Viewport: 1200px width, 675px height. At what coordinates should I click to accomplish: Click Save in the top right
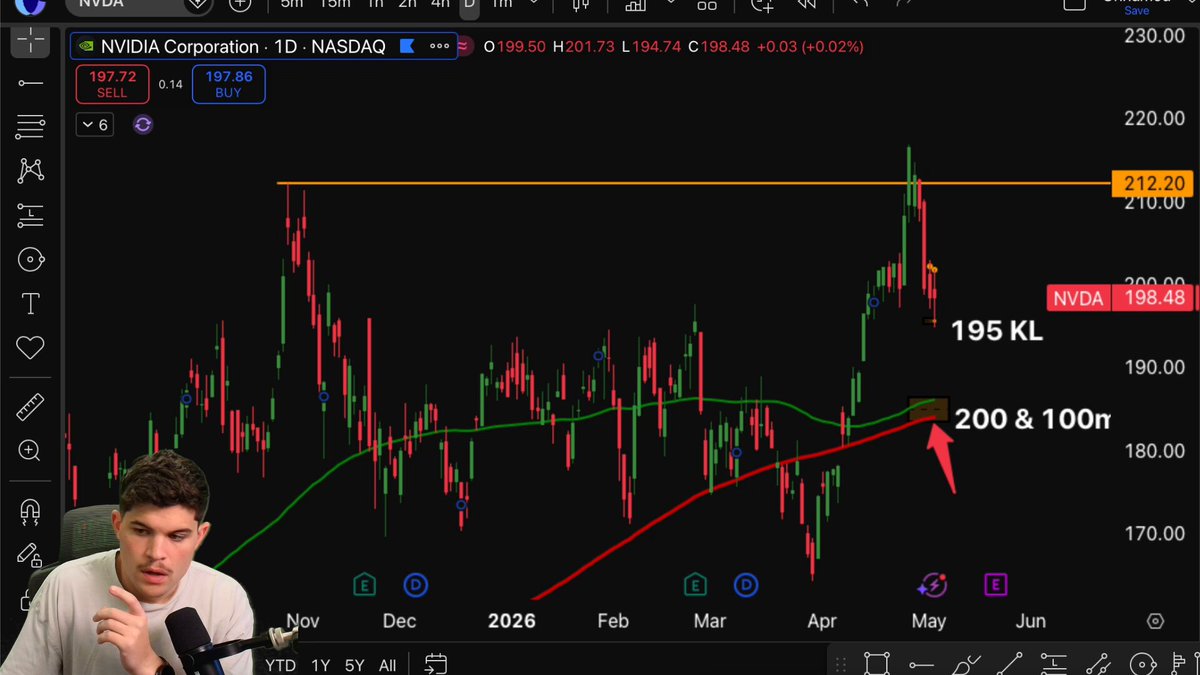[x=1137, y=10]
